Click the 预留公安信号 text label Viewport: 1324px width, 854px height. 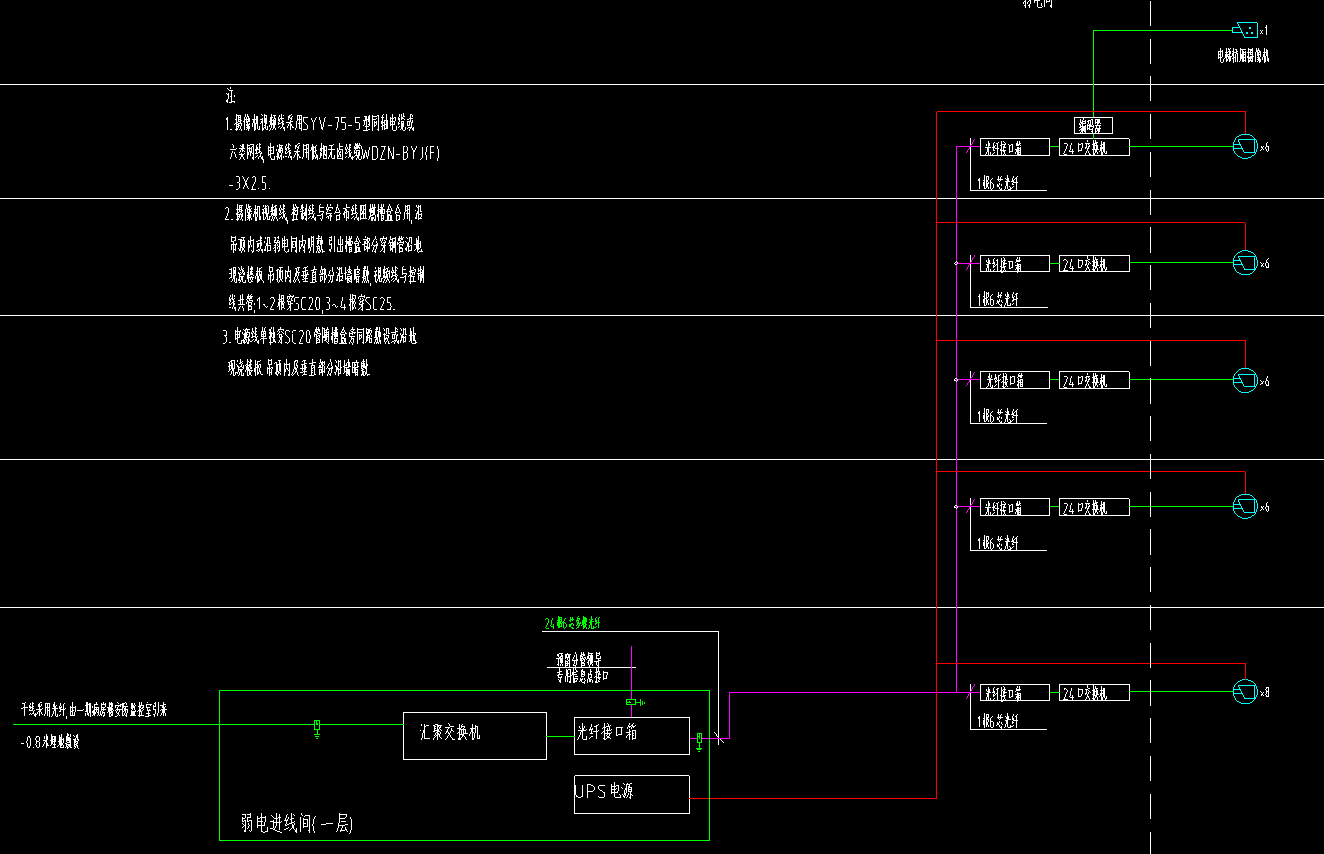tap(579, 660)
